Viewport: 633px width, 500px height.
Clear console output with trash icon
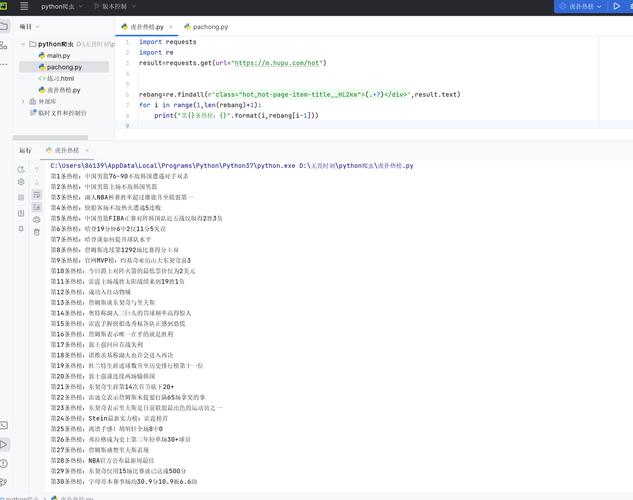[x=36, y=232]
